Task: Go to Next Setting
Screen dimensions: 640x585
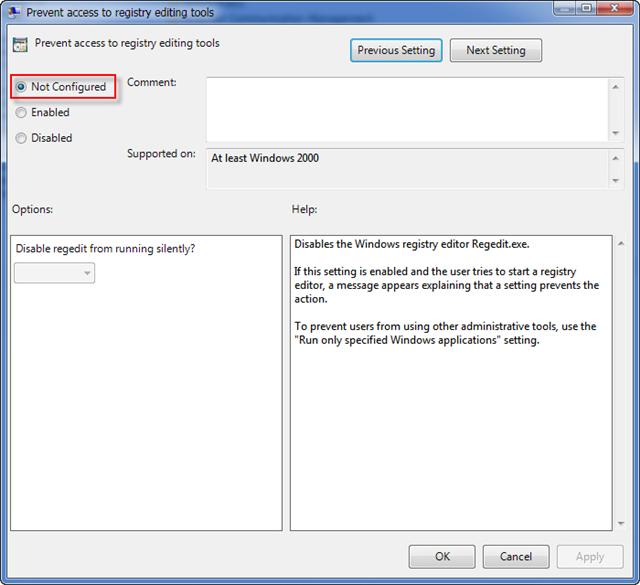Action: (496, 50)
